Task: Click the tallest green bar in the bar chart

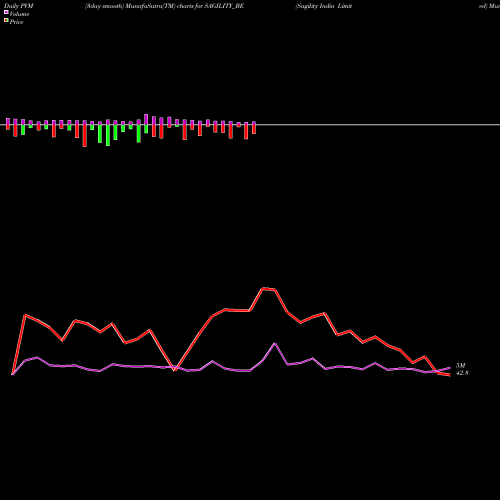Action: point(108,135)
